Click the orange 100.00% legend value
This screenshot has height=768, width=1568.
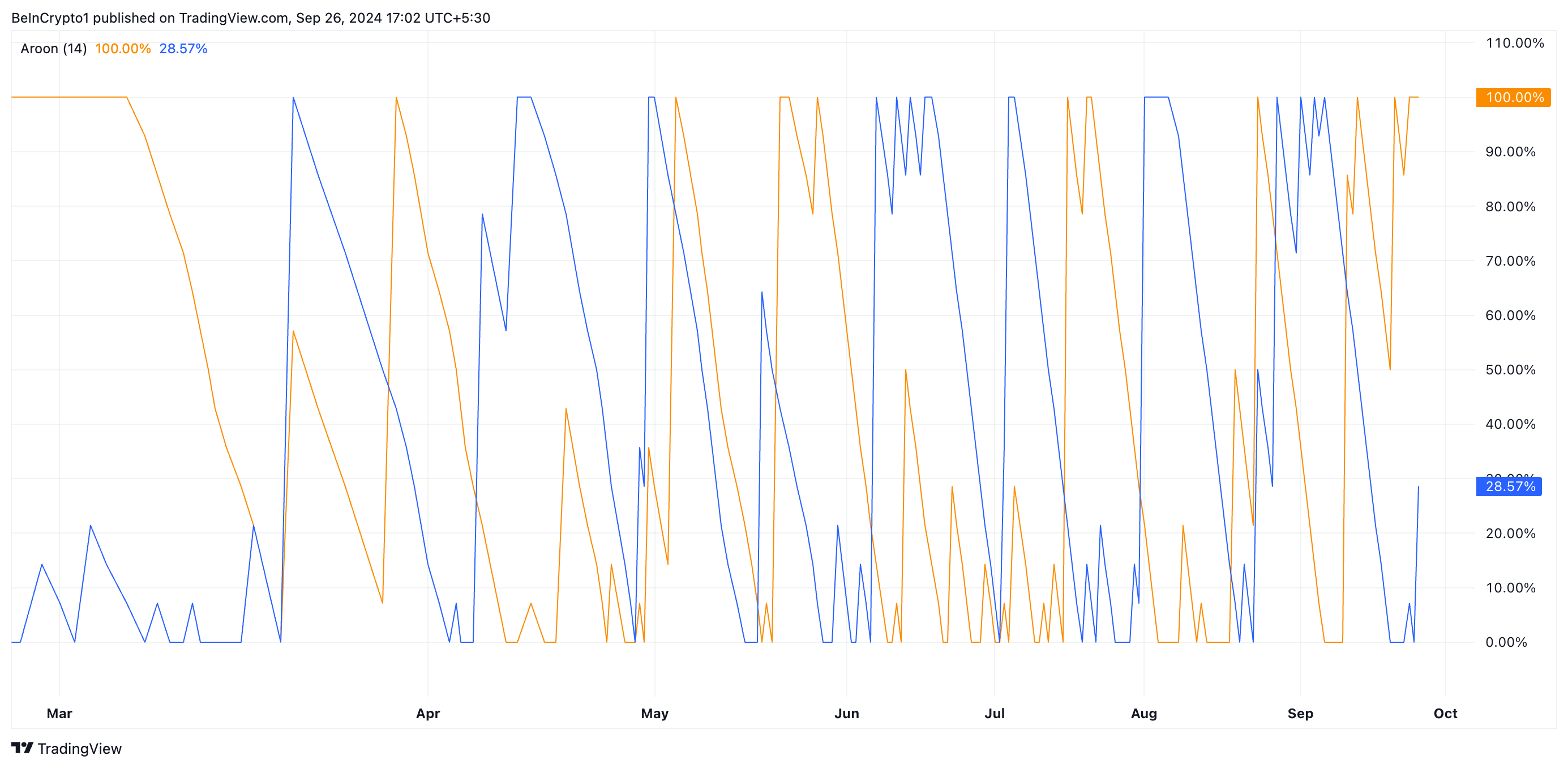pyautogui.click(x=123, y=49)
